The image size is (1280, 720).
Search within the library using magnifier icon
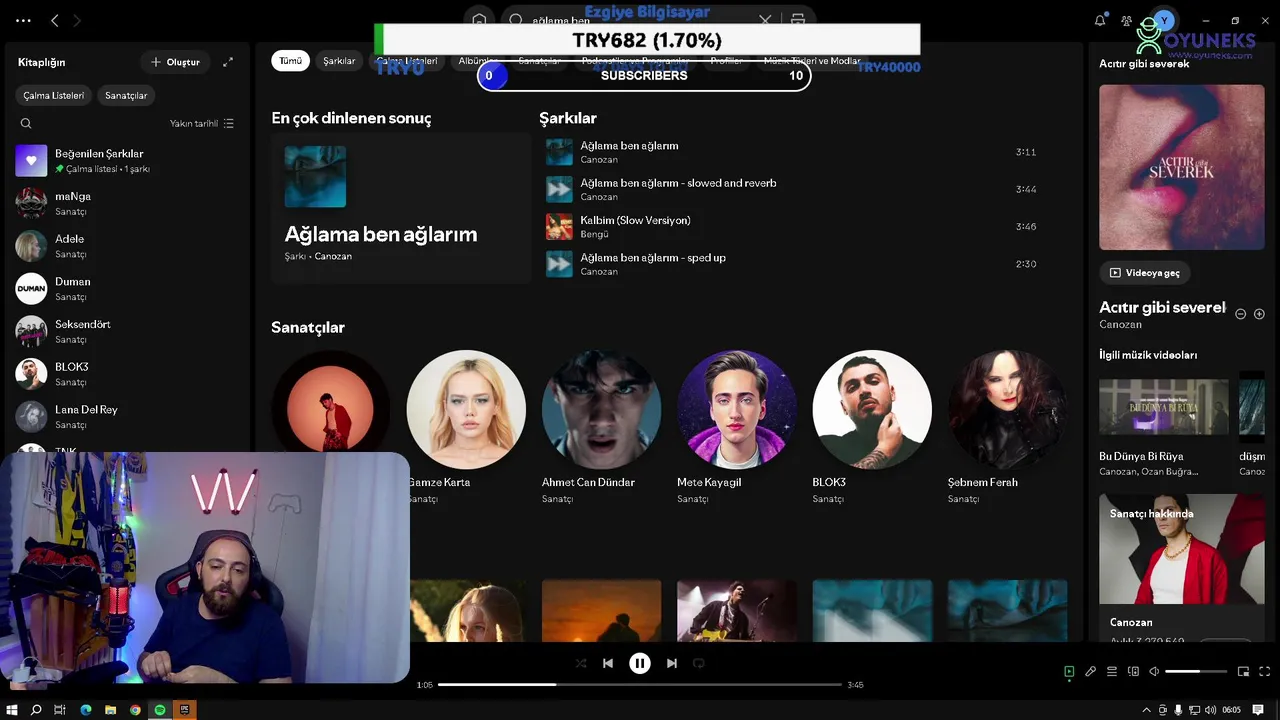tap(26, 124)
